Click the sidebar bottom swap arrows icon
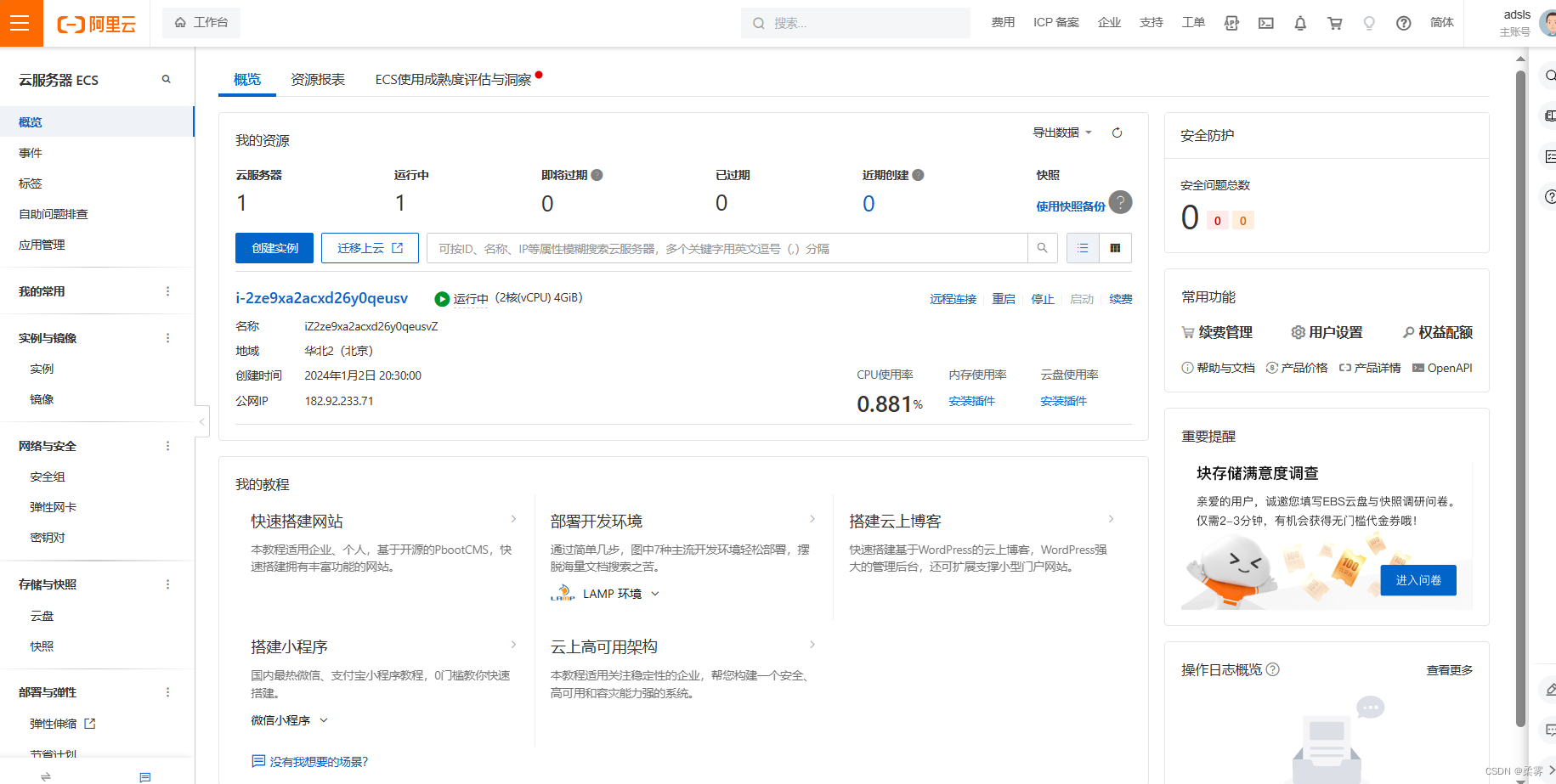The width and height of the screenshot is (1556, 784). (46, 776)
